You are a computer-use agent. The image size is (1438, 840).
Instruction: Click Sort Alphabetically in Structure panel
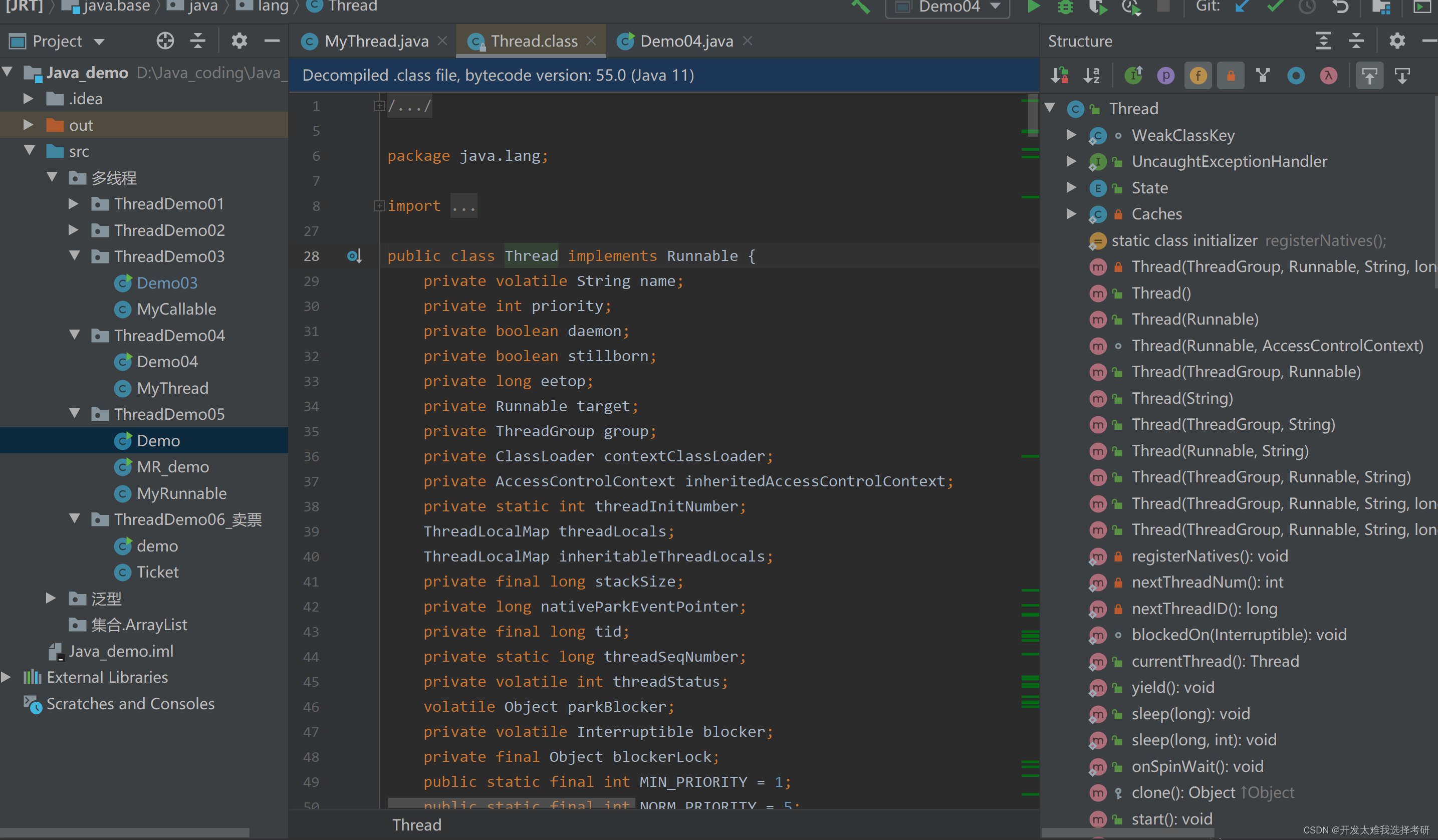[x=1092, y=75]
